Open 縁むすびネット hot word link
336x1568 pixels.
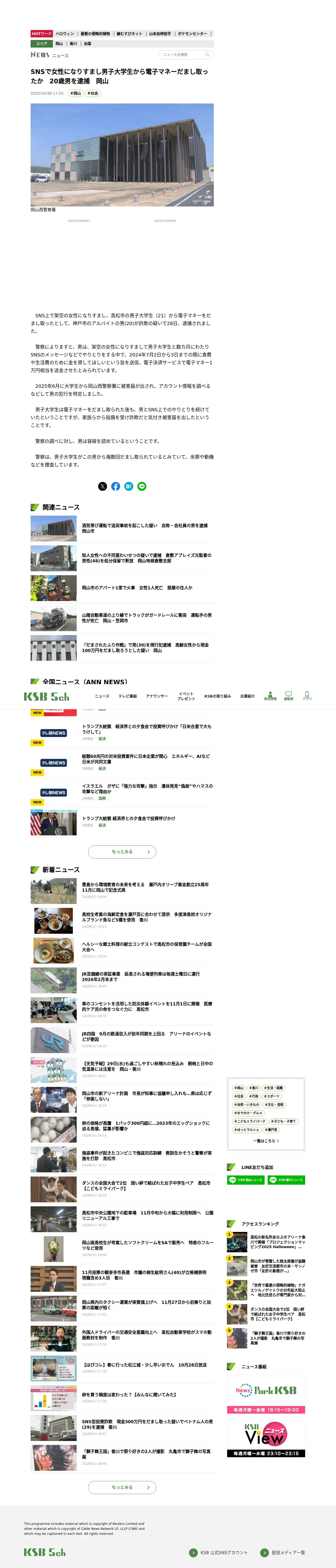pos(130,34)
